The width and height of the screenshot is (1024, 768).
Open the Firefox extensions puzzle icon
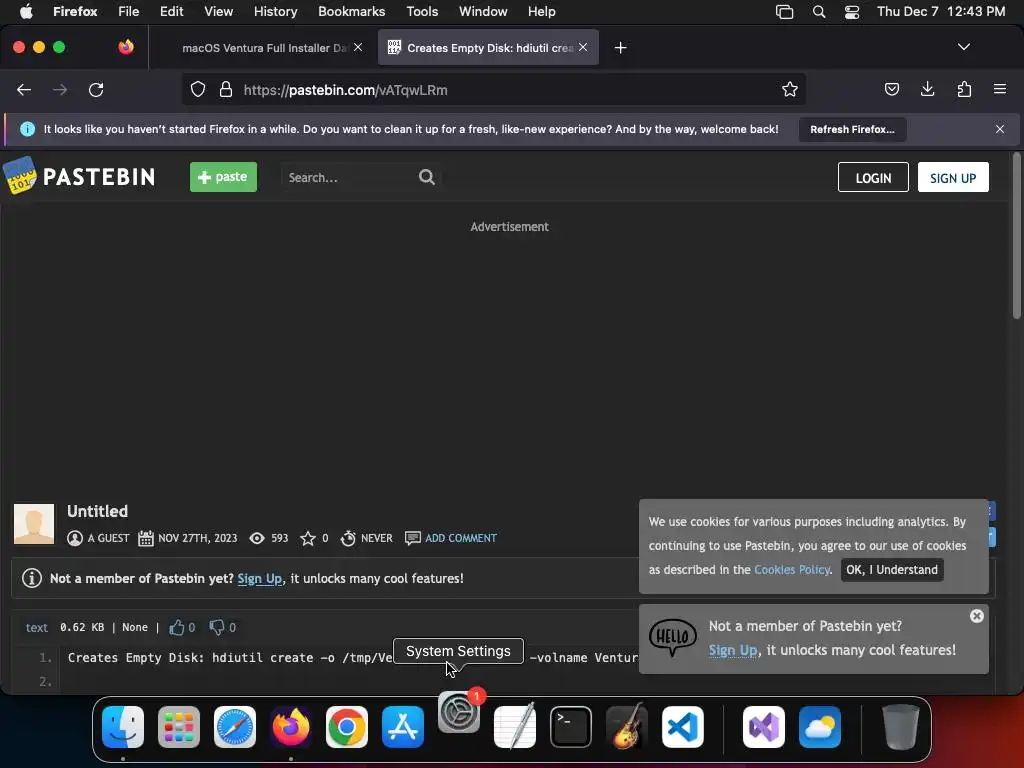coord(964,89)
